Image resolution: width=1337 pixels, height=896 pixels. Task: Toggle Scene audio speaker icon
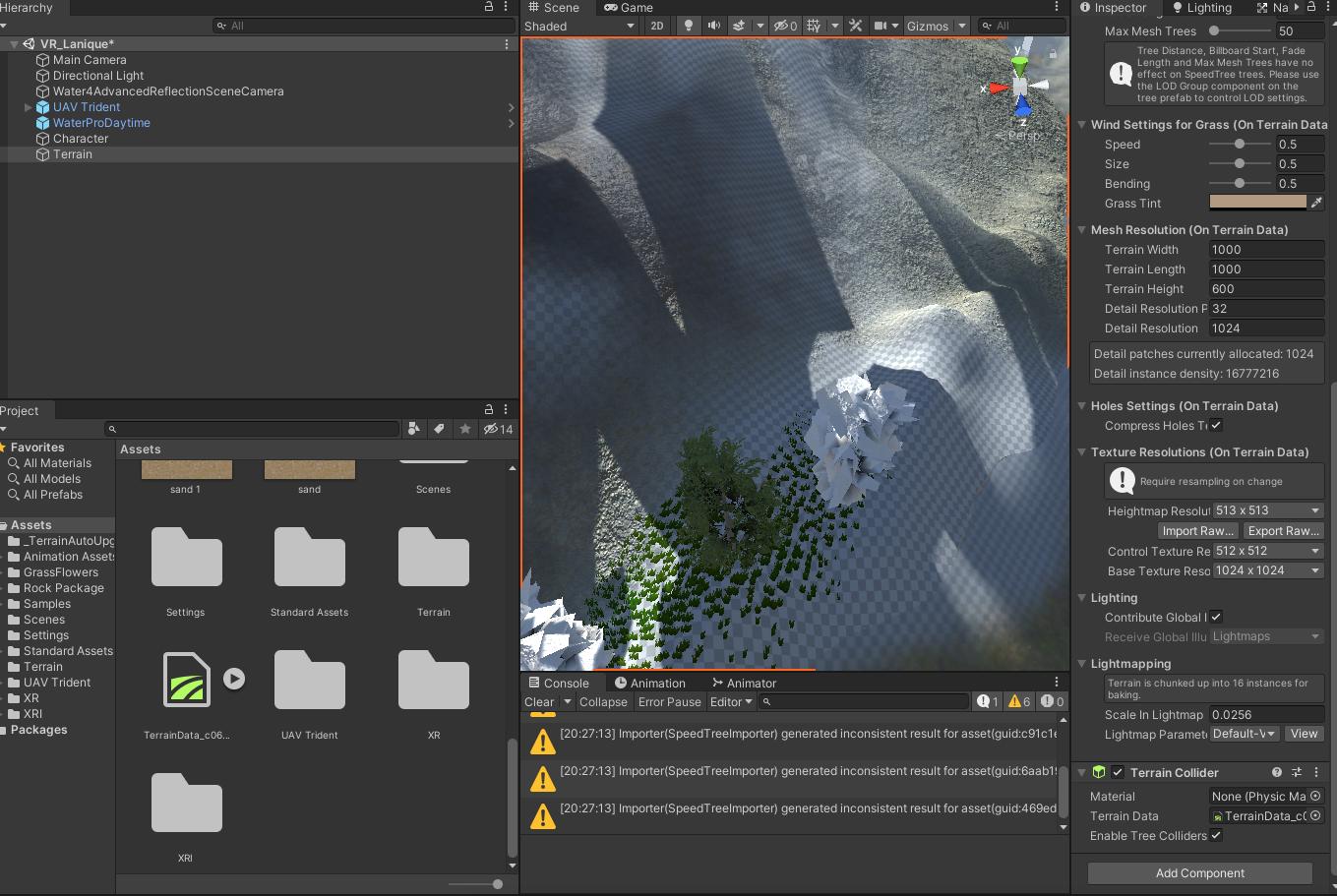pyautogui.click(x=714, y=26)
